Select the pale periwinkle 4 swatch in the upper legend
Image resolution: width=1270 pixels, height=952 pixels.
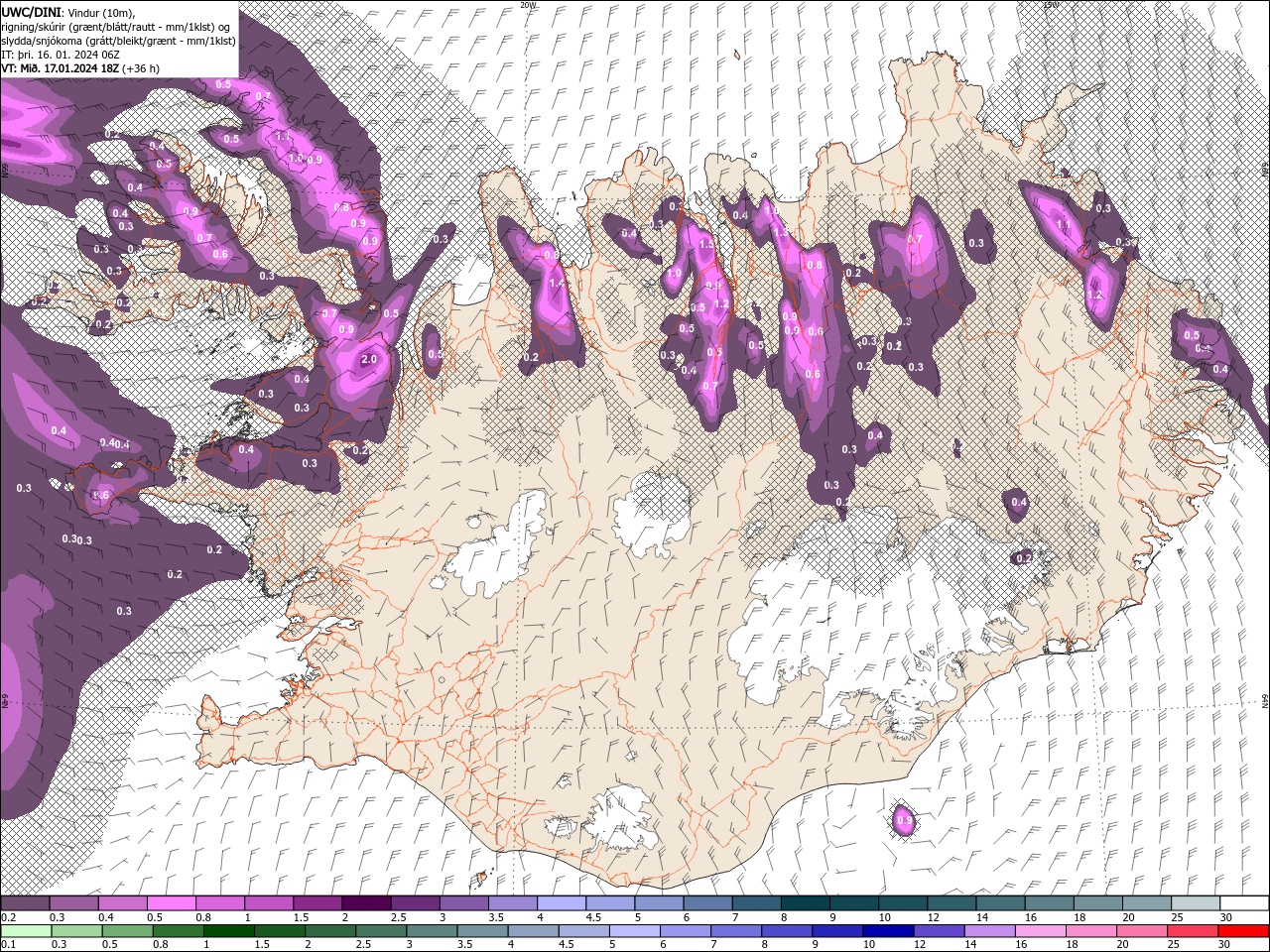point(562,903)
